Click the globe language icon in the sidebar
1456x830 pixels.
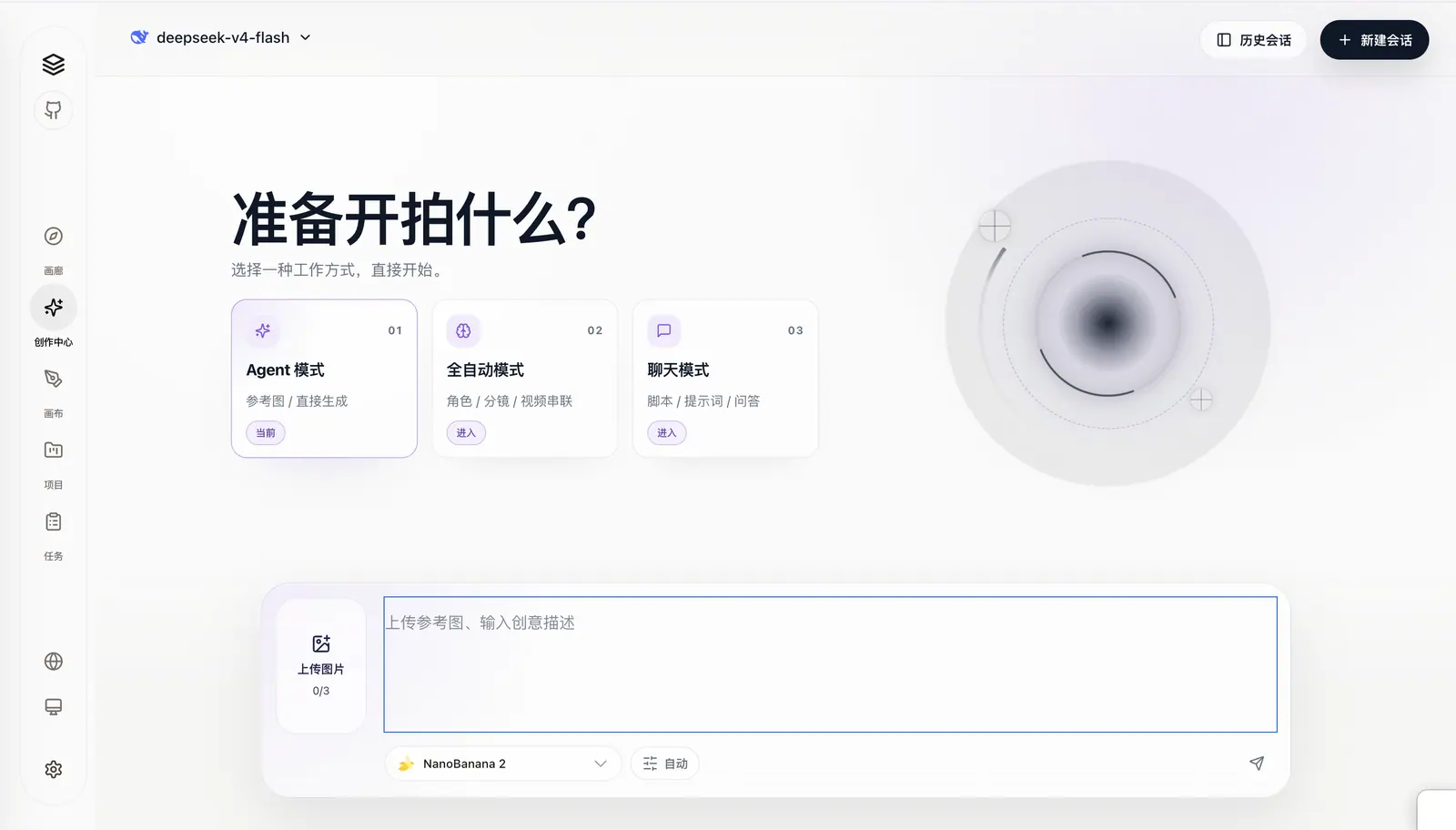click(54, 662)
